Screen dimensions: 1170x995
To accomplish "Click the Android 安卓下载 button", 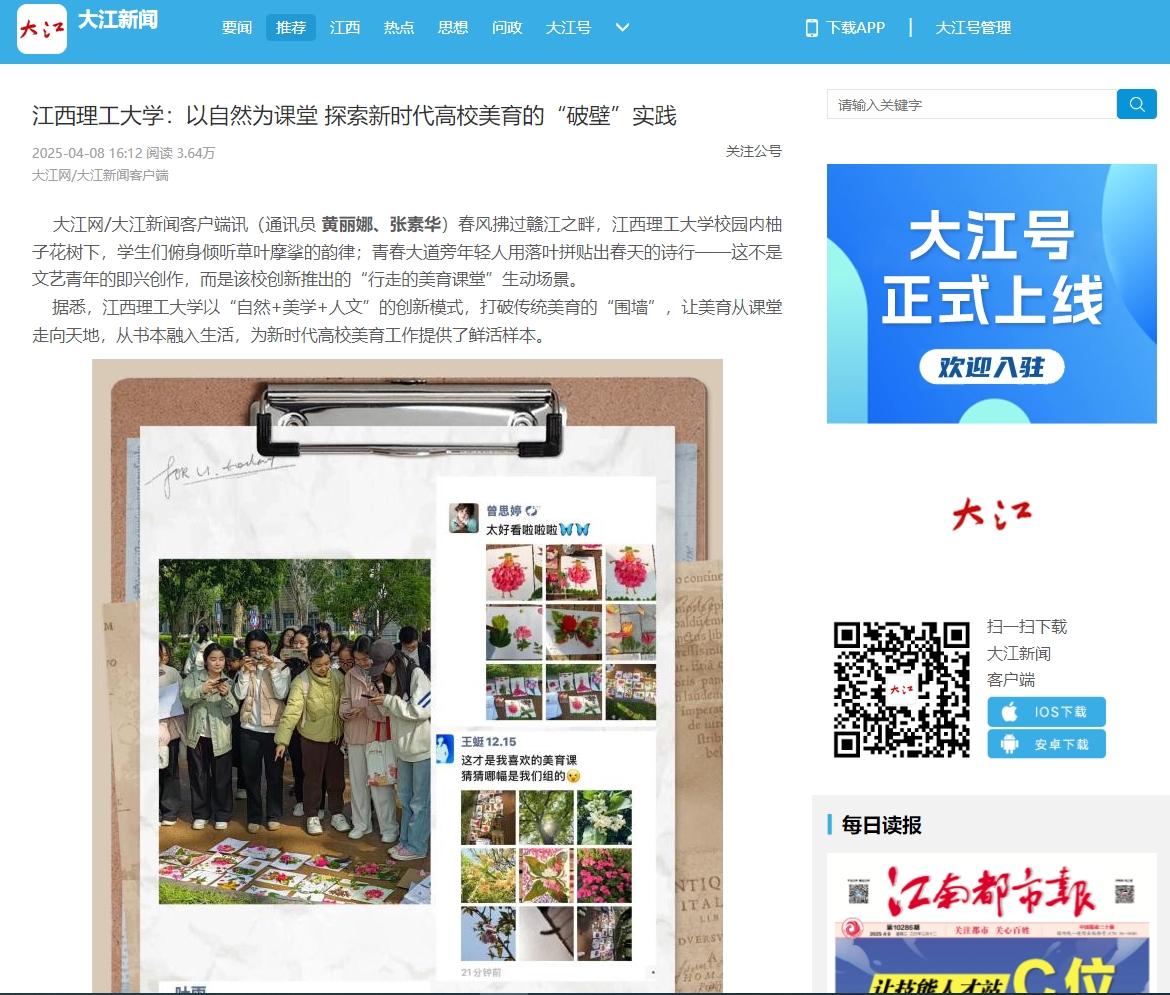I will (x=1046, y=744).
